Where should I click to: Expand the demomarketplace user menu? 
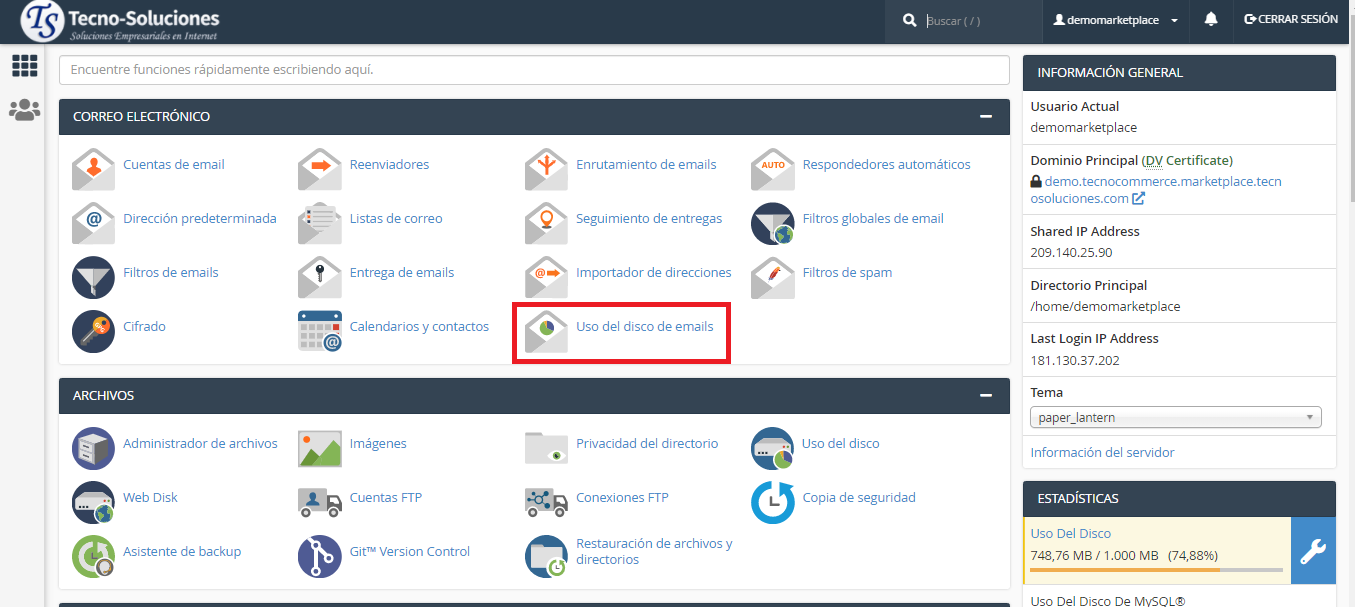[x=1116, y=20]
